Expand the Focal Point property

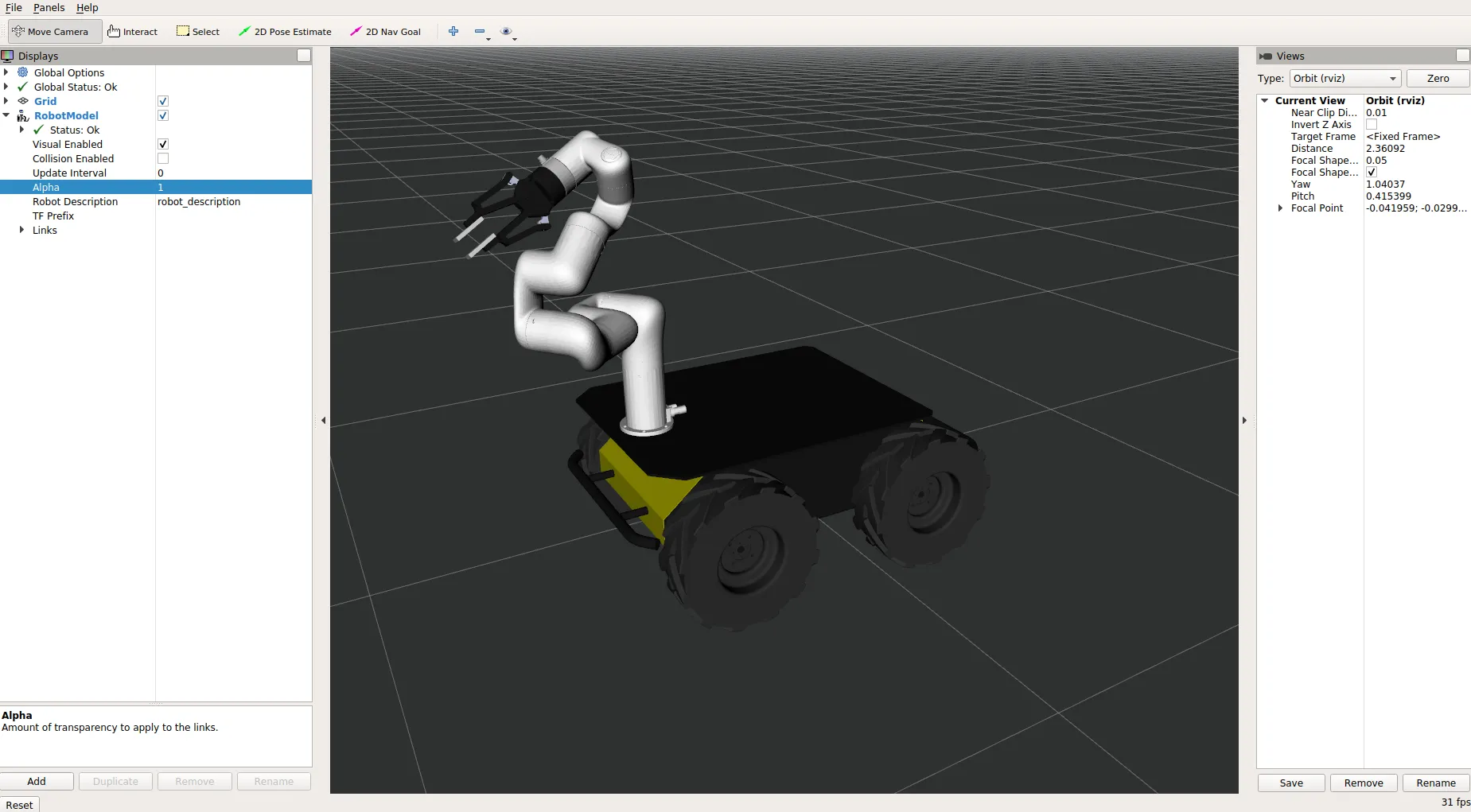pyautogui.click(x=1280, y=208)
